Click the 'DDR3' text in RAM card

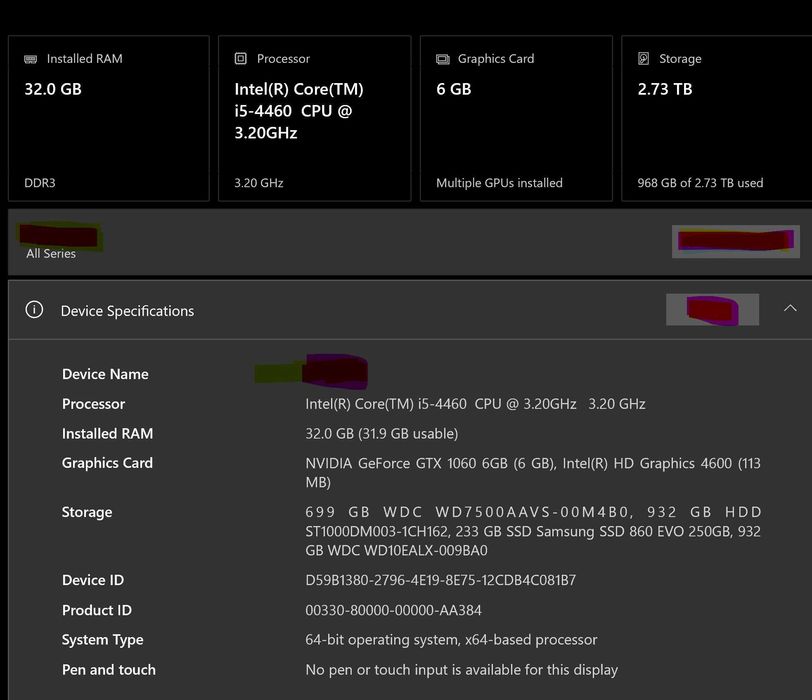coord(40,183)
